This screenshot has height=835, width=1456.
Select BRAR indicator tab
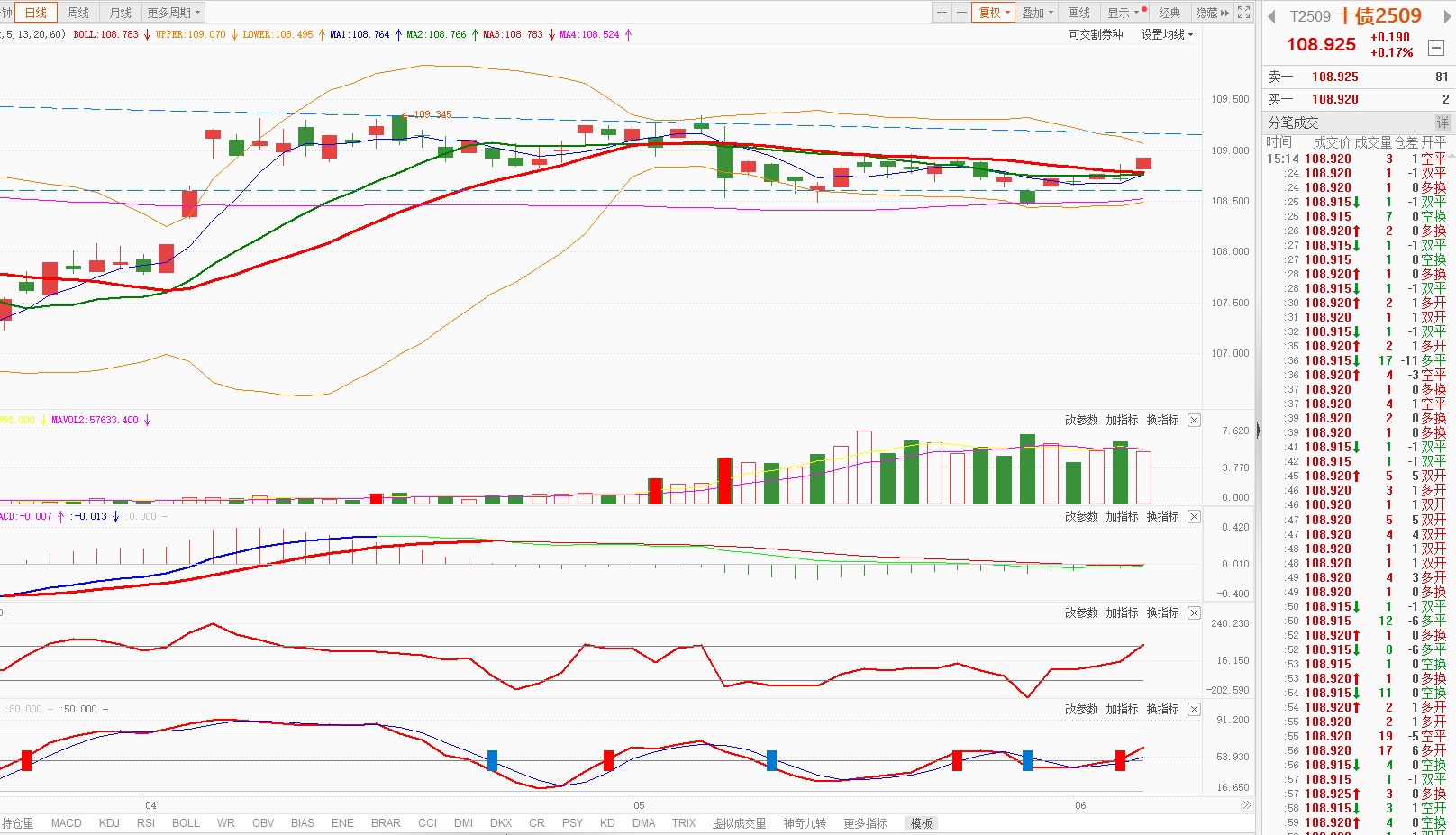point(386,823)
